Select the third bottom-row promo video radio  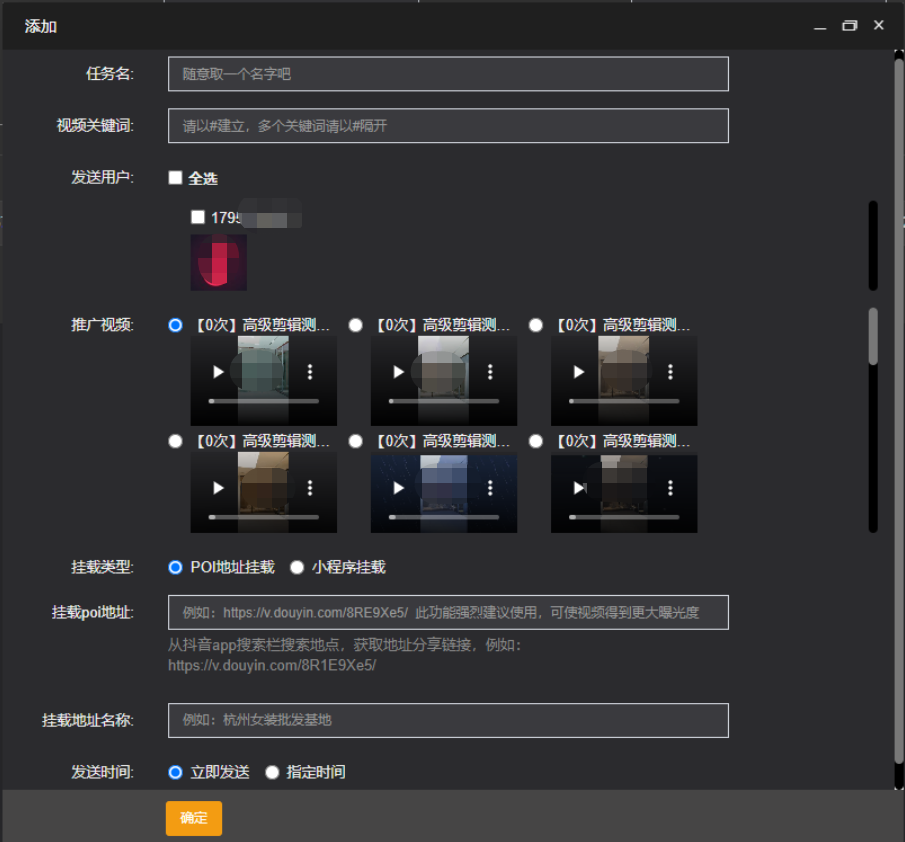pyautogui.click(x=536, y=441)
